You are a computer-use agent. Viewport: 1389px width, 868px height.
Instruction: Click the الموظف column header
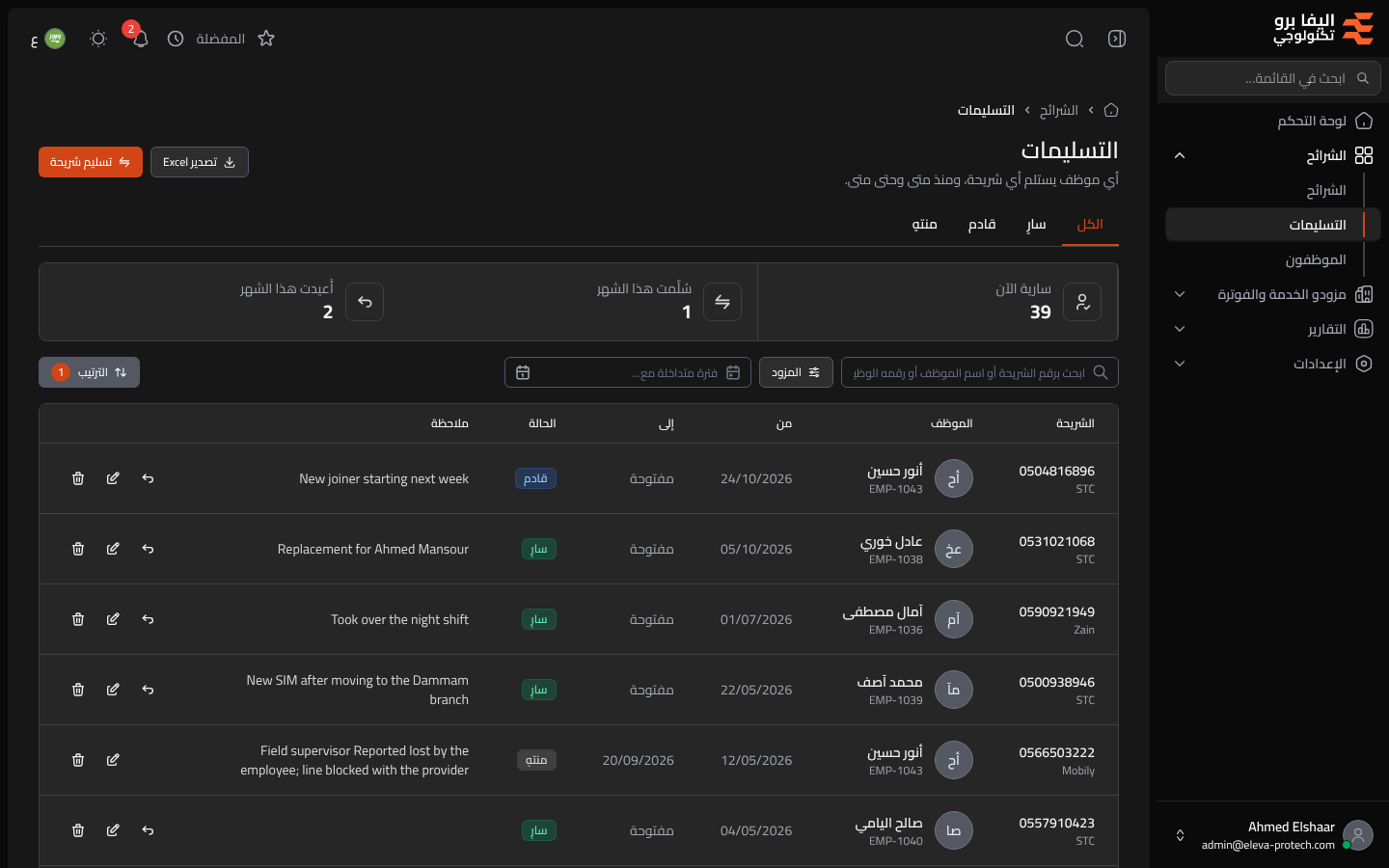pos(951,423)
